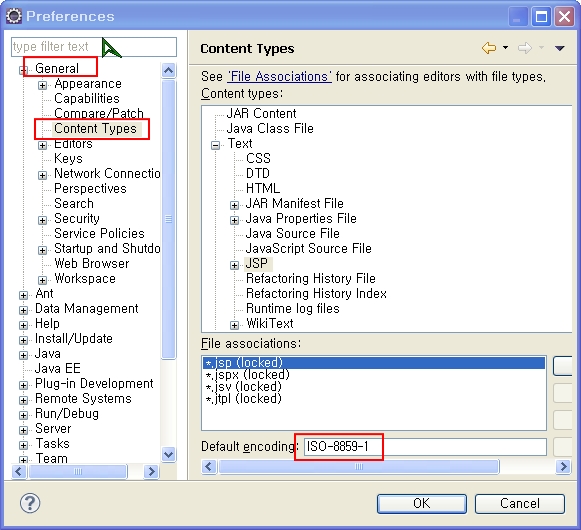This screenshot has width=581, height=530.
Task: Click the forward navigation arrow icon
Action: click(525, 48)
